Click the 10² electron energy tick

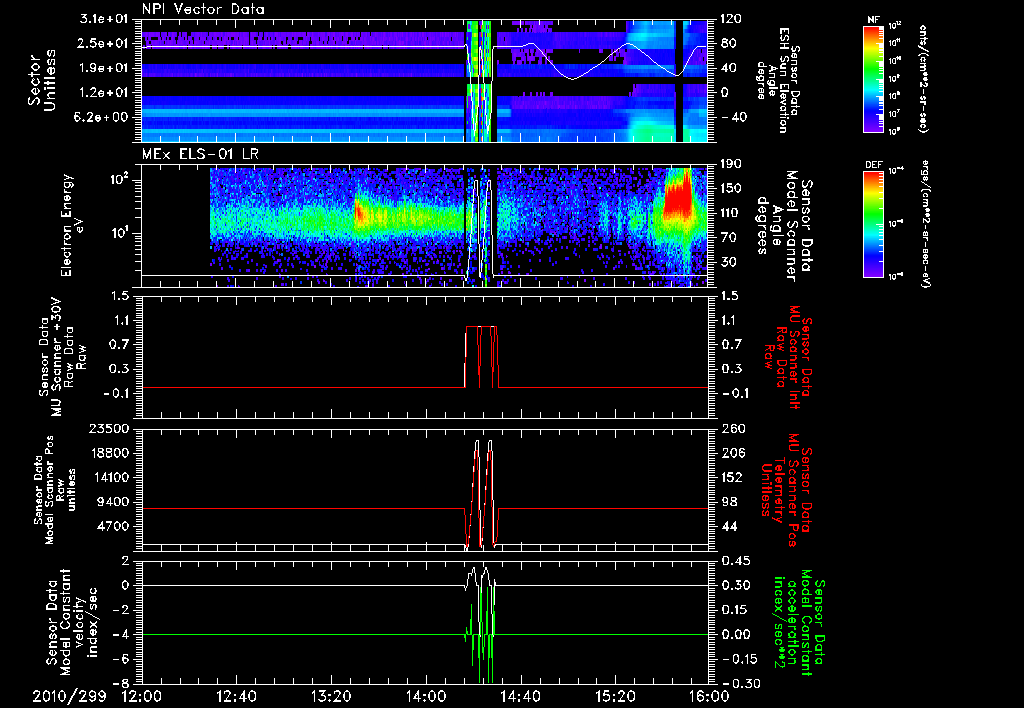tap(121, 180)
